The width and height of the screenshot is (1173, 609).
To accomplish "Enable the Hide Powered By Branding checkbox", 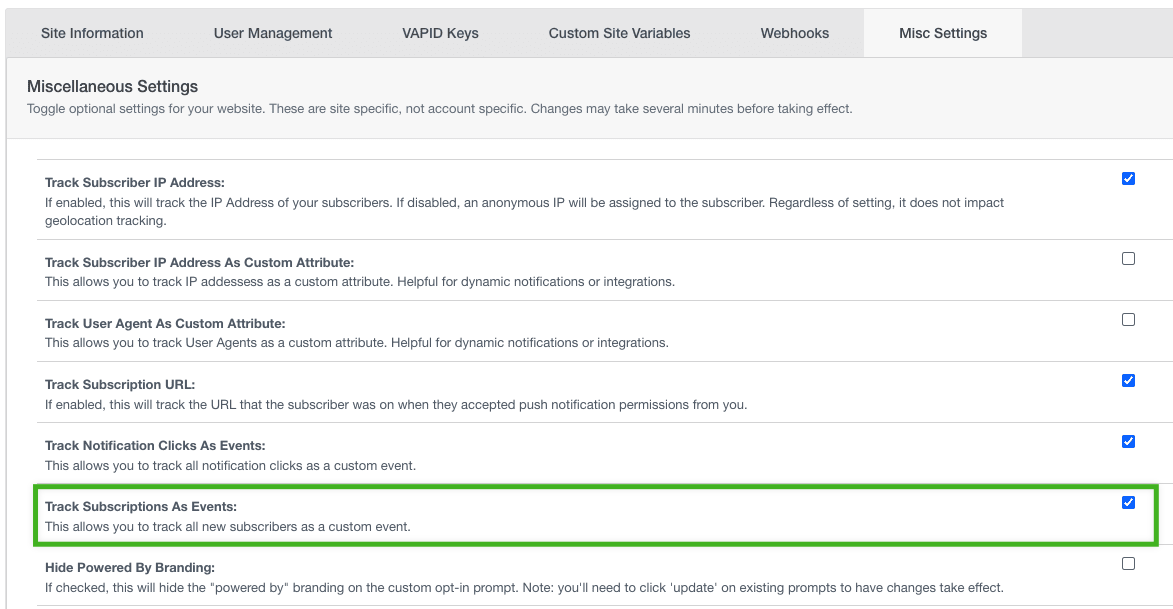I will [1128, 564].
